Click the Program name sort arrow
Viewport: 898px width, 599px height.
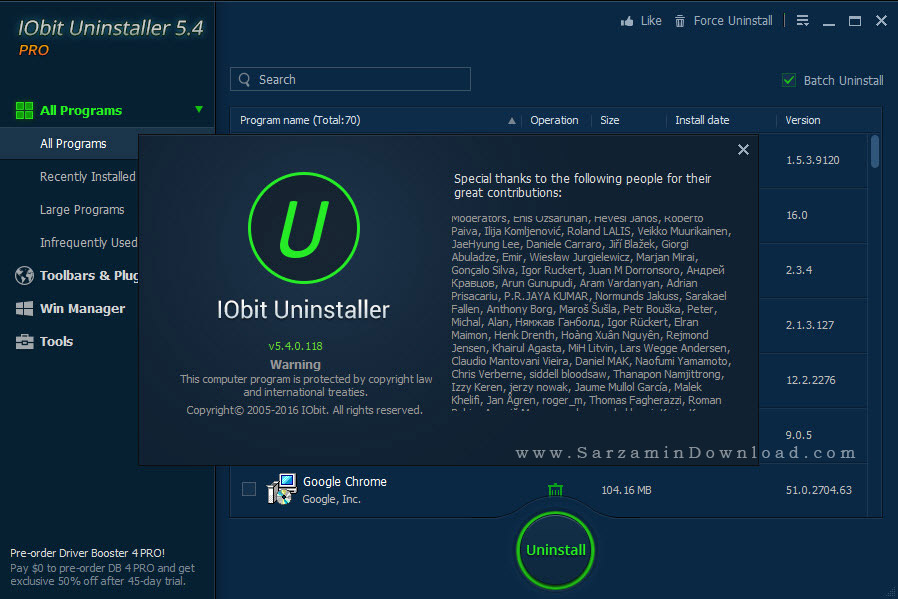tap(511, 121)
